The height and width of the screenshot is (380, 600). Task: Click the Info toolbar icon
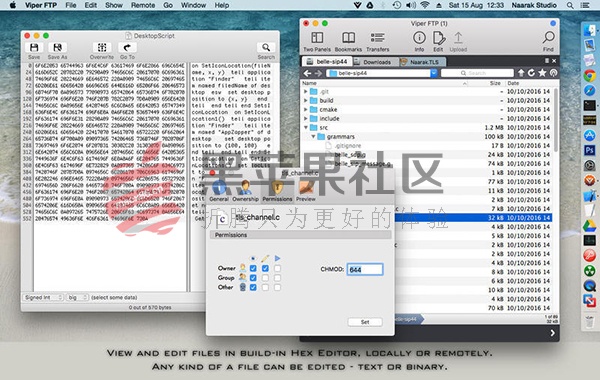(x=419, y=38)
